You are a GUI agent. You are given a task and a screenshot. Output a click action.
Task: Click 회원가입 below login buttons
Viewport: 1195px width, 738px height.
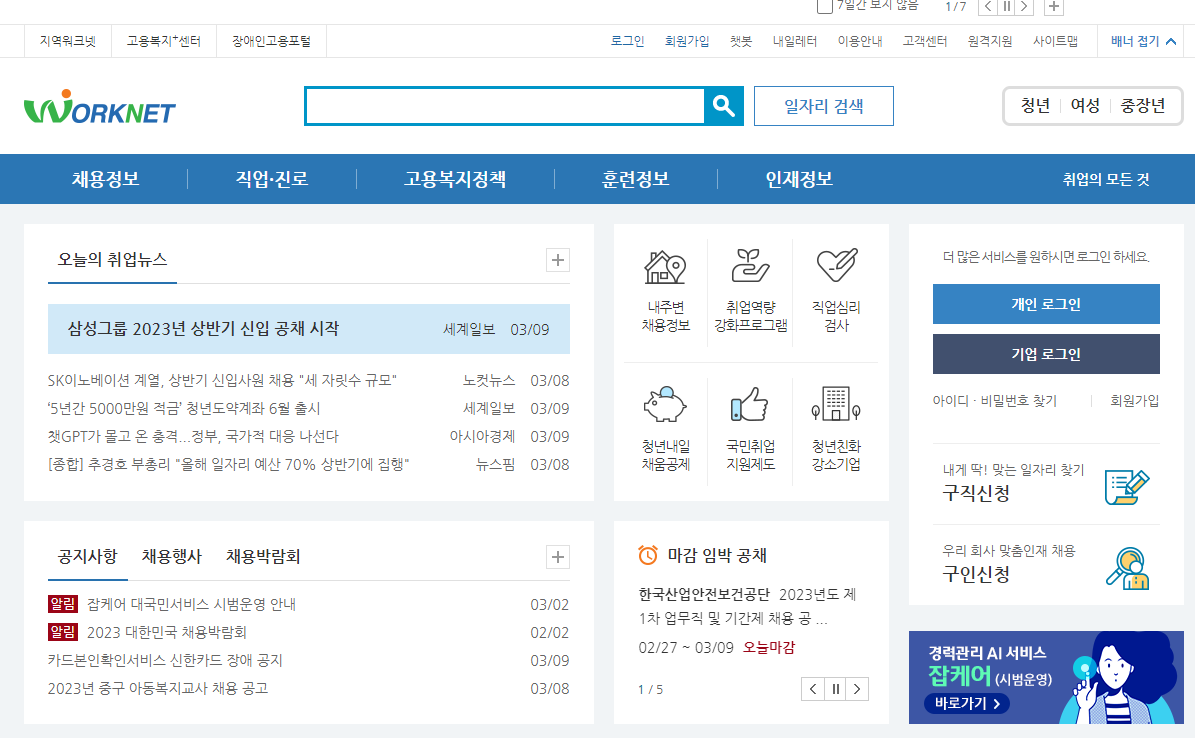(1135, 401)
